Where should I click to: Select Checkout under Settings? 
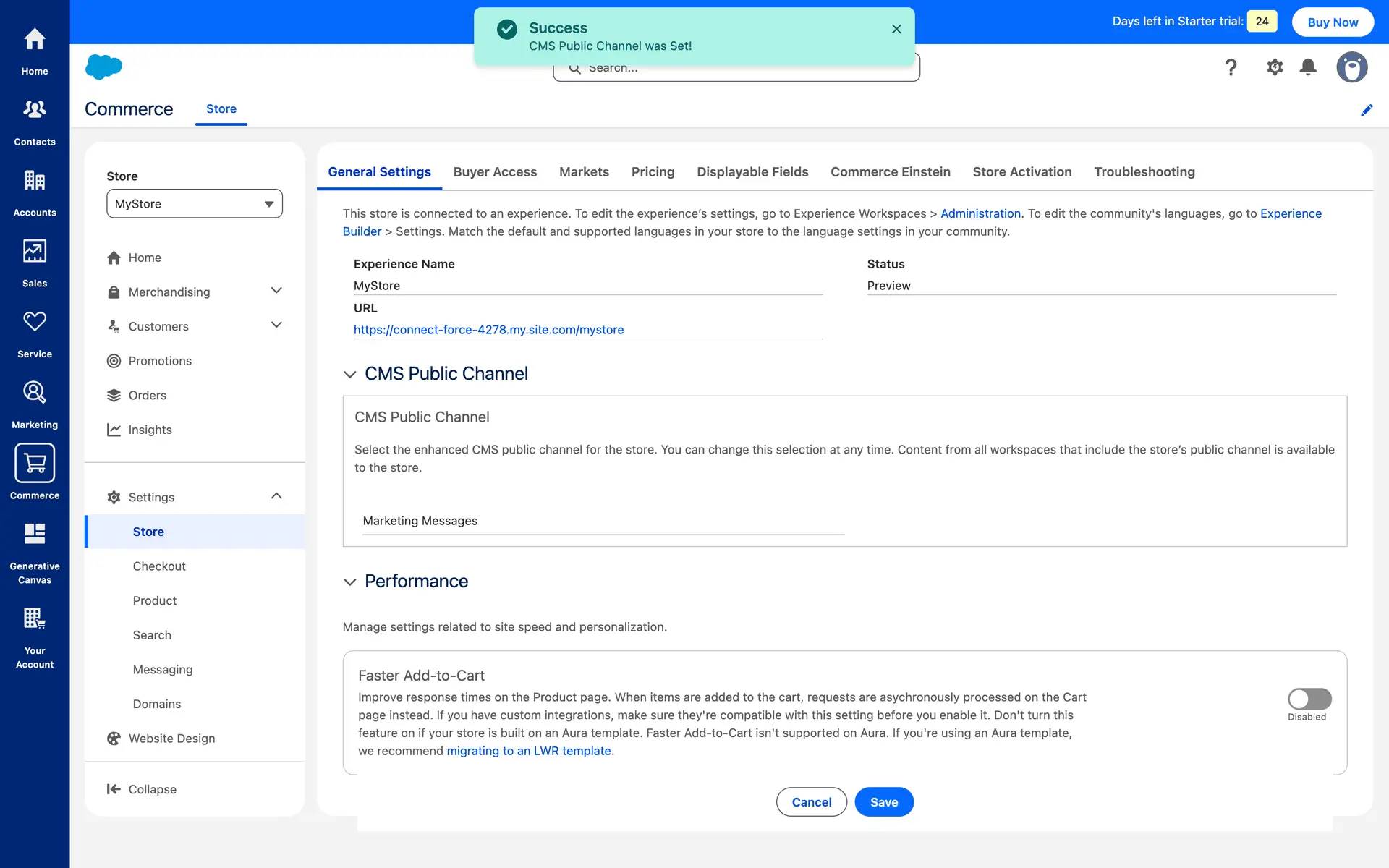(x=159, y=566)
